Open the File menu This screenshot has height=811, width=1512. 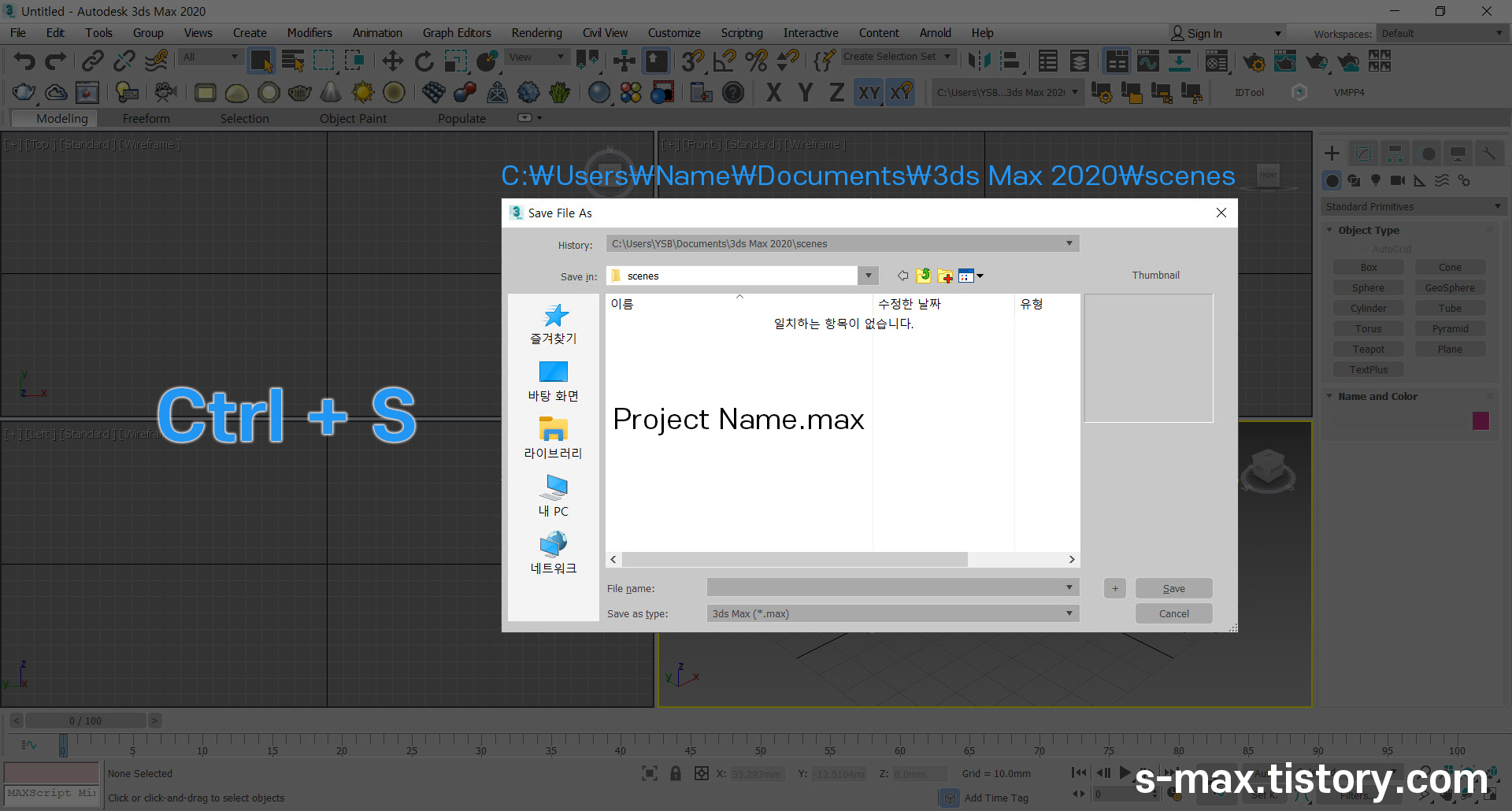click(18, 33)
